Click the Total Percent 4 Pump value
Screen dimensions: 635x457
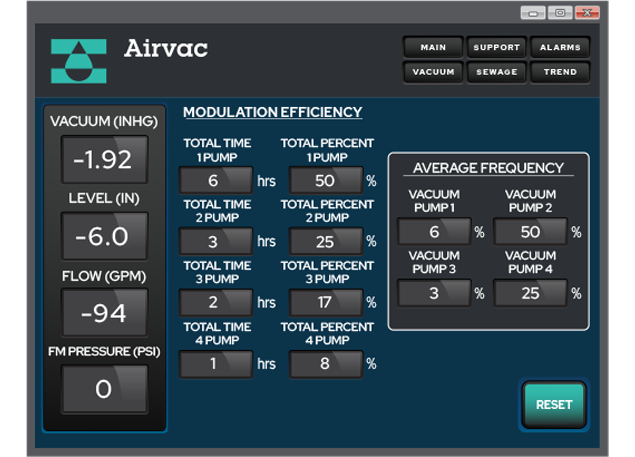(325, 363)
